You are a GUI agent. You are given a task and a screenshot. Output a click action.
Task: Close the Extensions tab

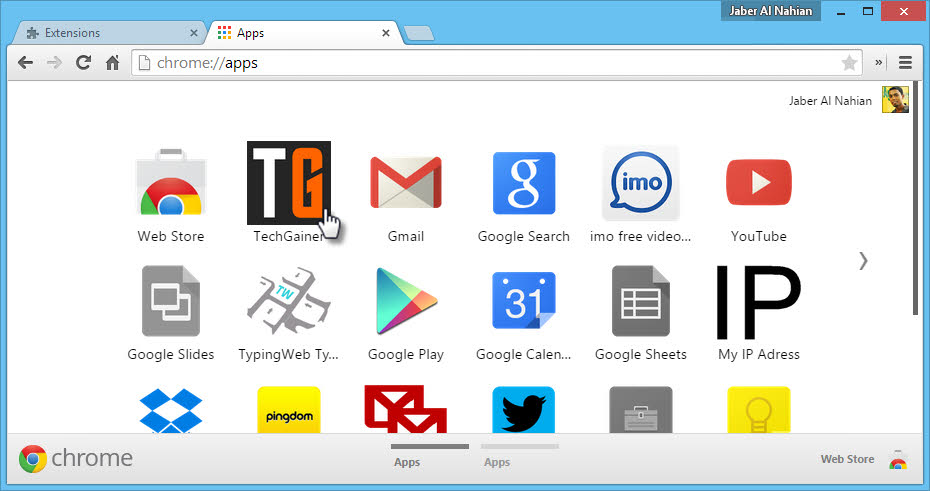pyautogui.click(x=193, y=33)
